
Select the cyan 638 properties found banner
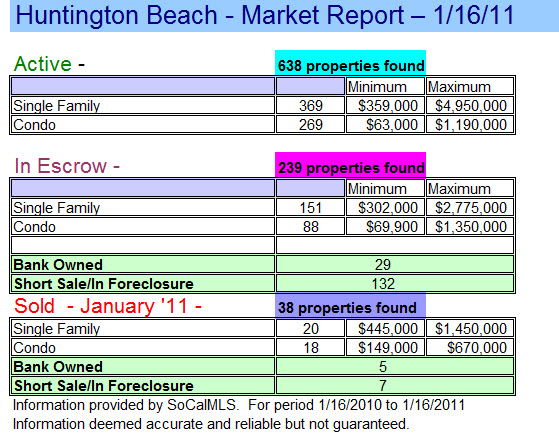tap(350, 63)
